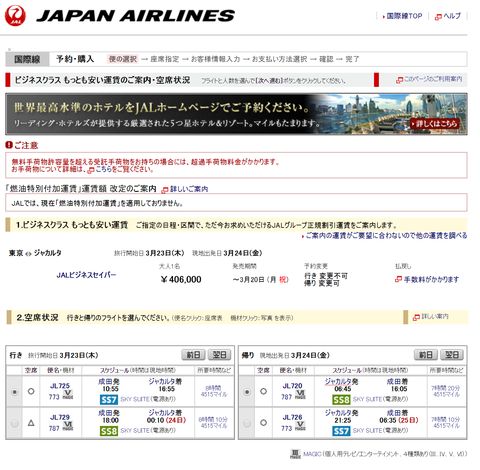
Task: Click the MAGIC V icon for JL726
Action: (300, 426)
